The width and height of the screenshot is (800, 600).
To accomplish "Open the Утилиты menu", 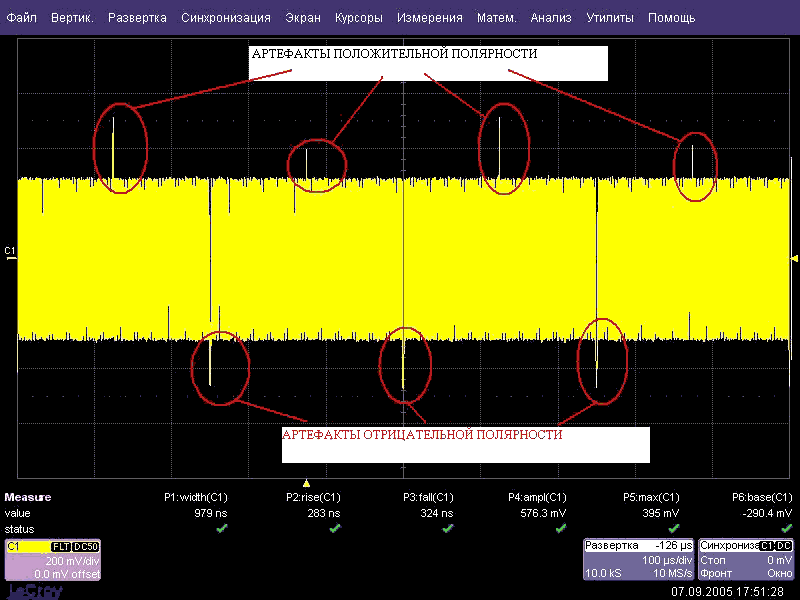I will point(609,18).
